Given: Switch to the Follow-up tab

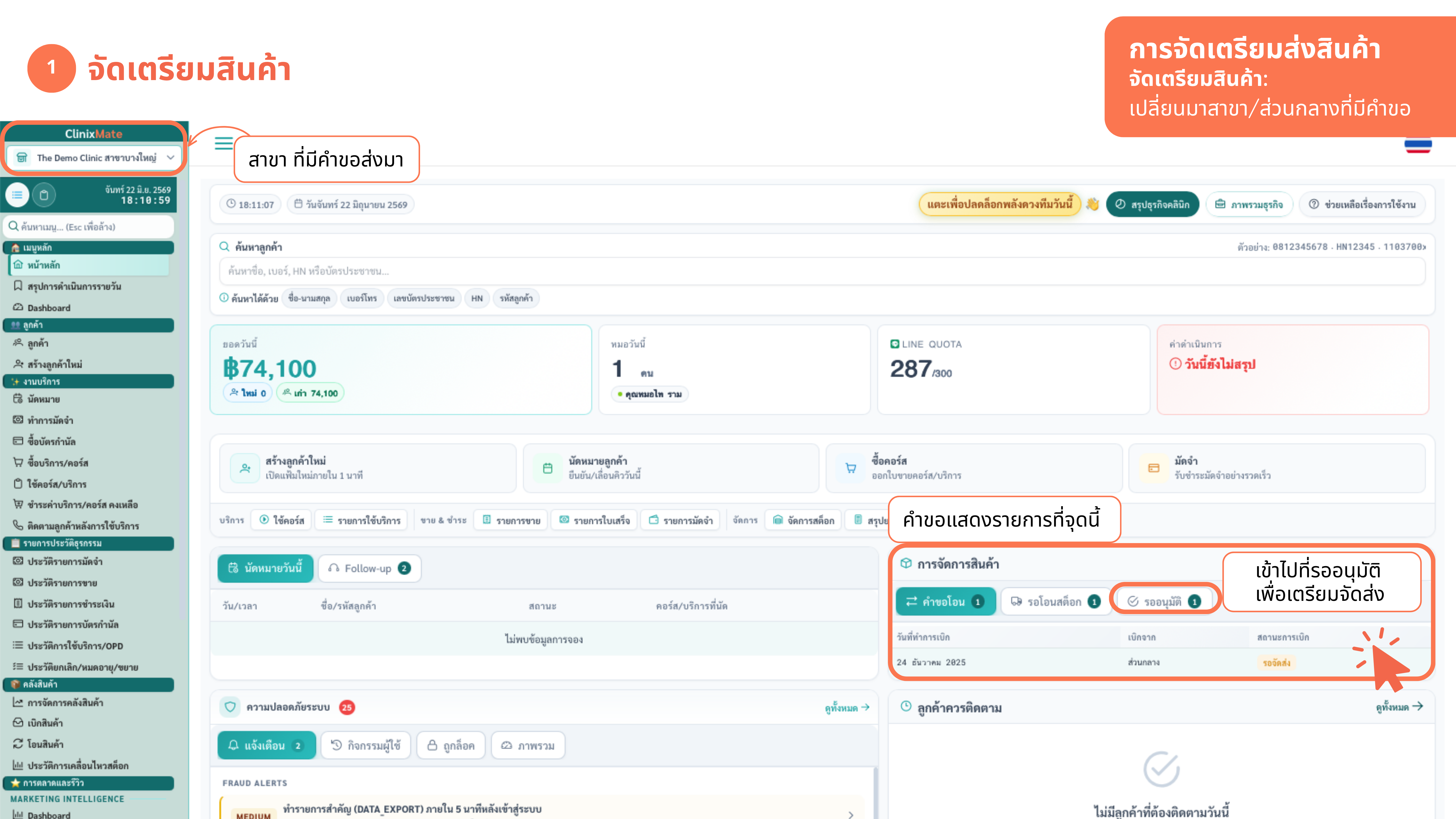Looking at the screenshot, I should coord(370,568).
